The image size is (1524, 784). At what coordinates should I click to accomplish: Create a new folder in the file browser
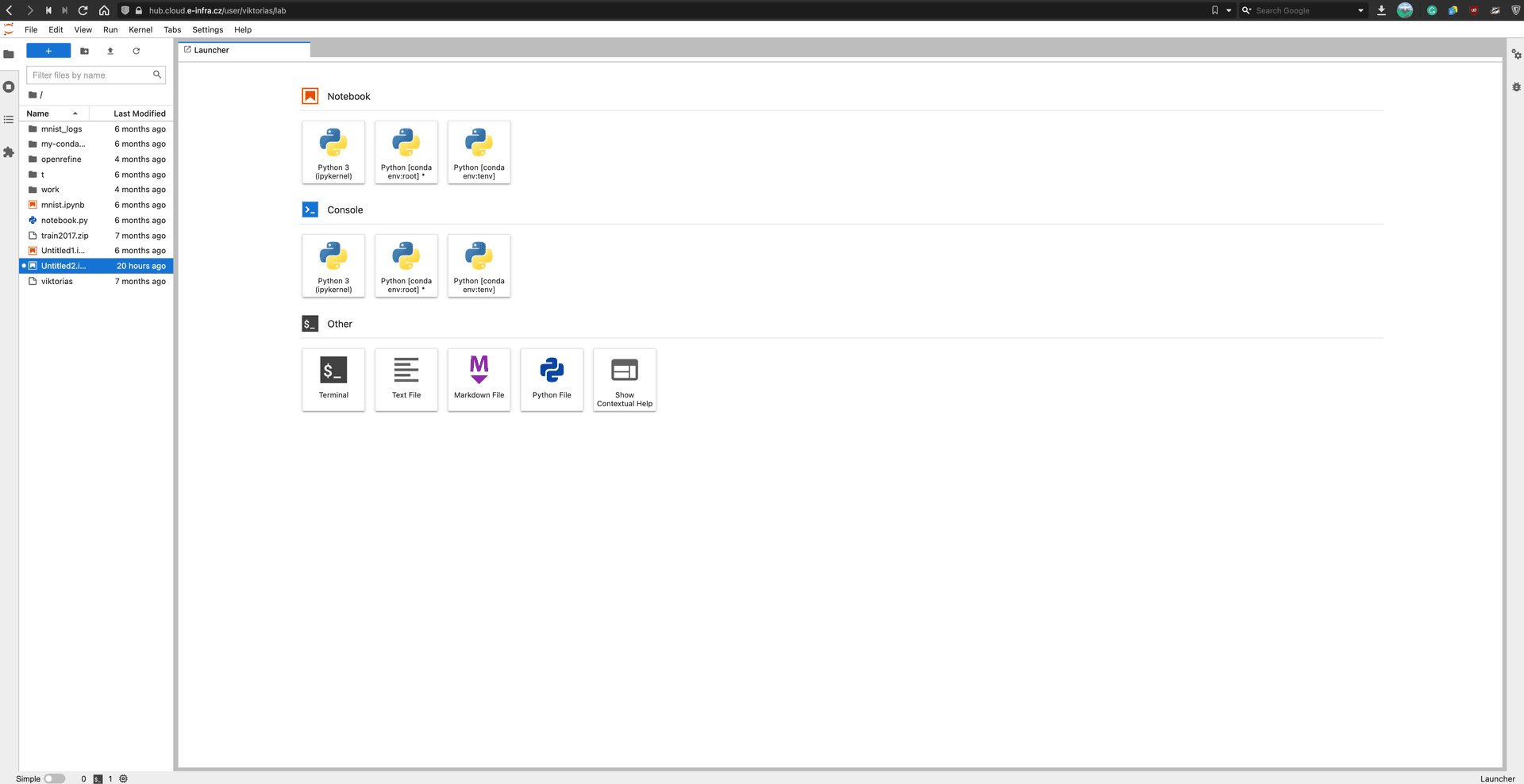(84, 51)
